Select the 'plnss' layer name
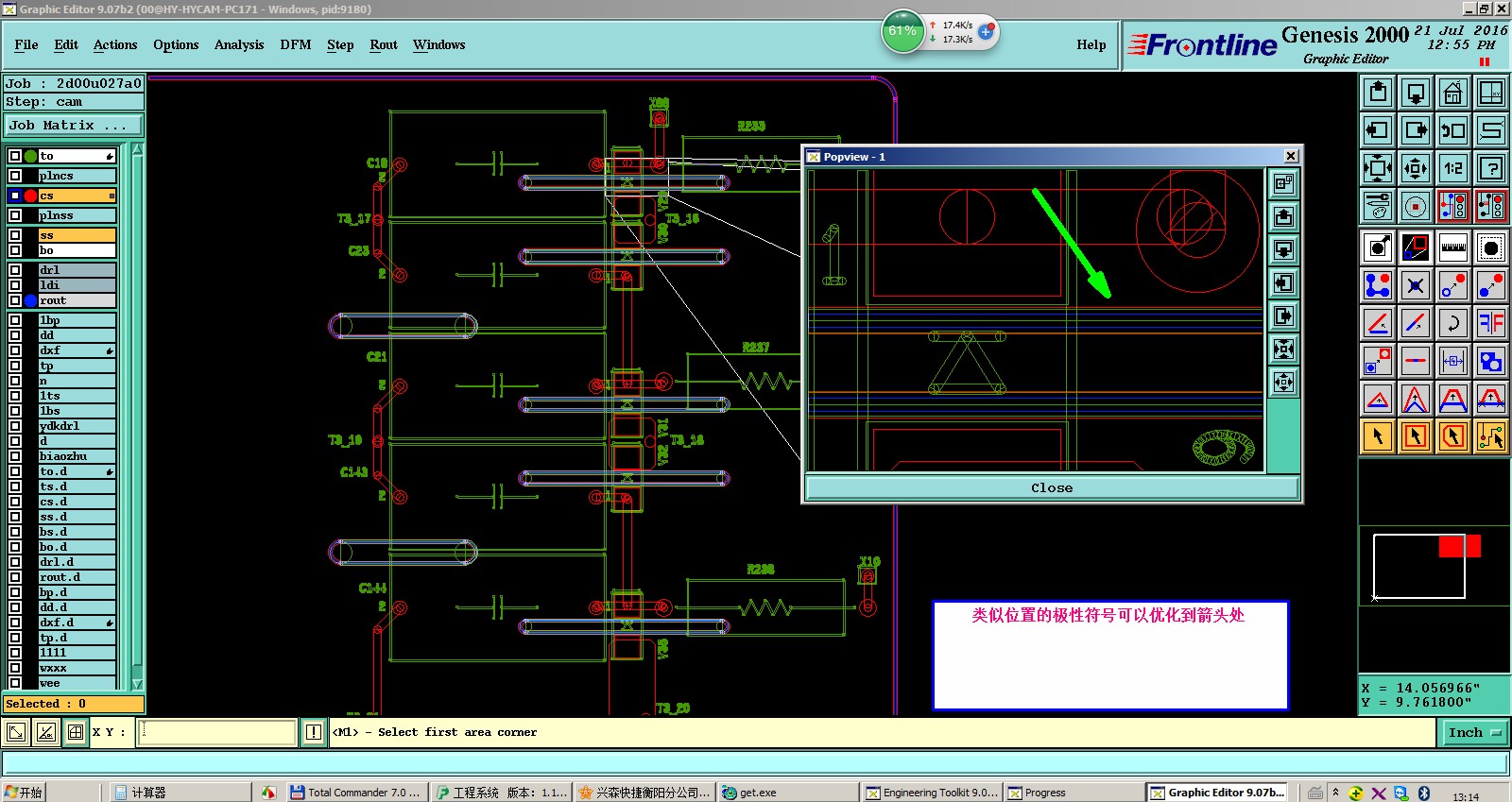Viewport: 1512px width, 802px height. [x=77, y=215]
